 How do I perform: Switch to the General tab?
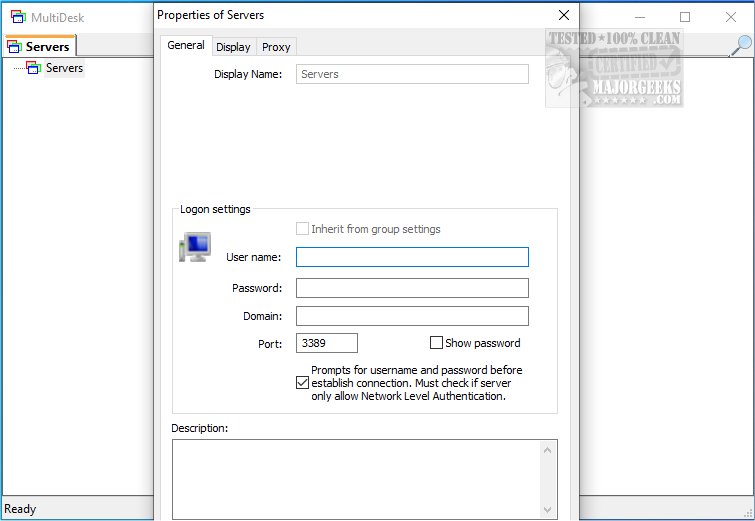(186, 45)
